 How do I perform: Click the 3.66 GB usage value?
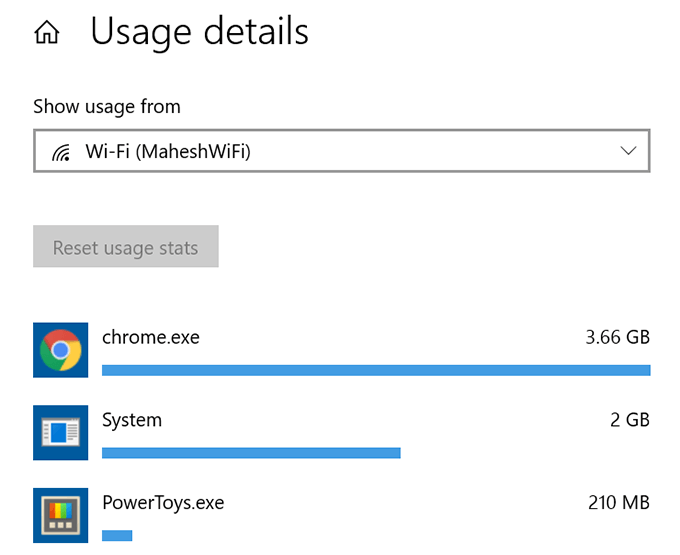tap(617, 338)
